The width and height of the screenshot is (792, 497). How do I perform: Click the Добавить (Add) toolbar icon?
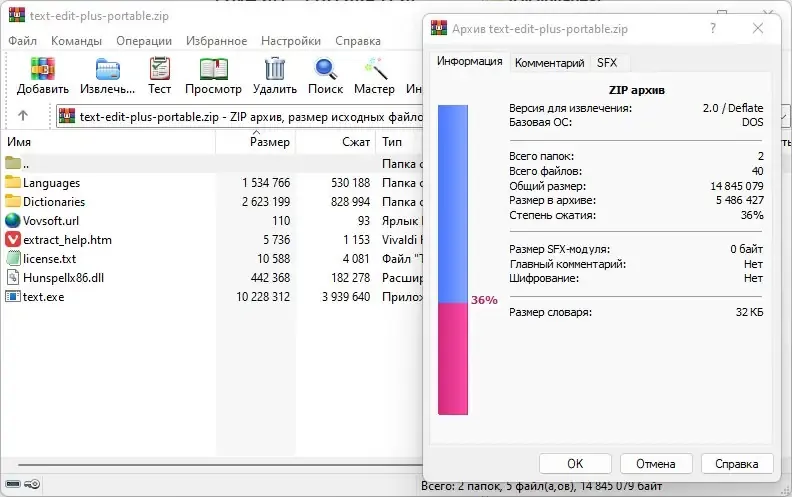pos(42,69)
